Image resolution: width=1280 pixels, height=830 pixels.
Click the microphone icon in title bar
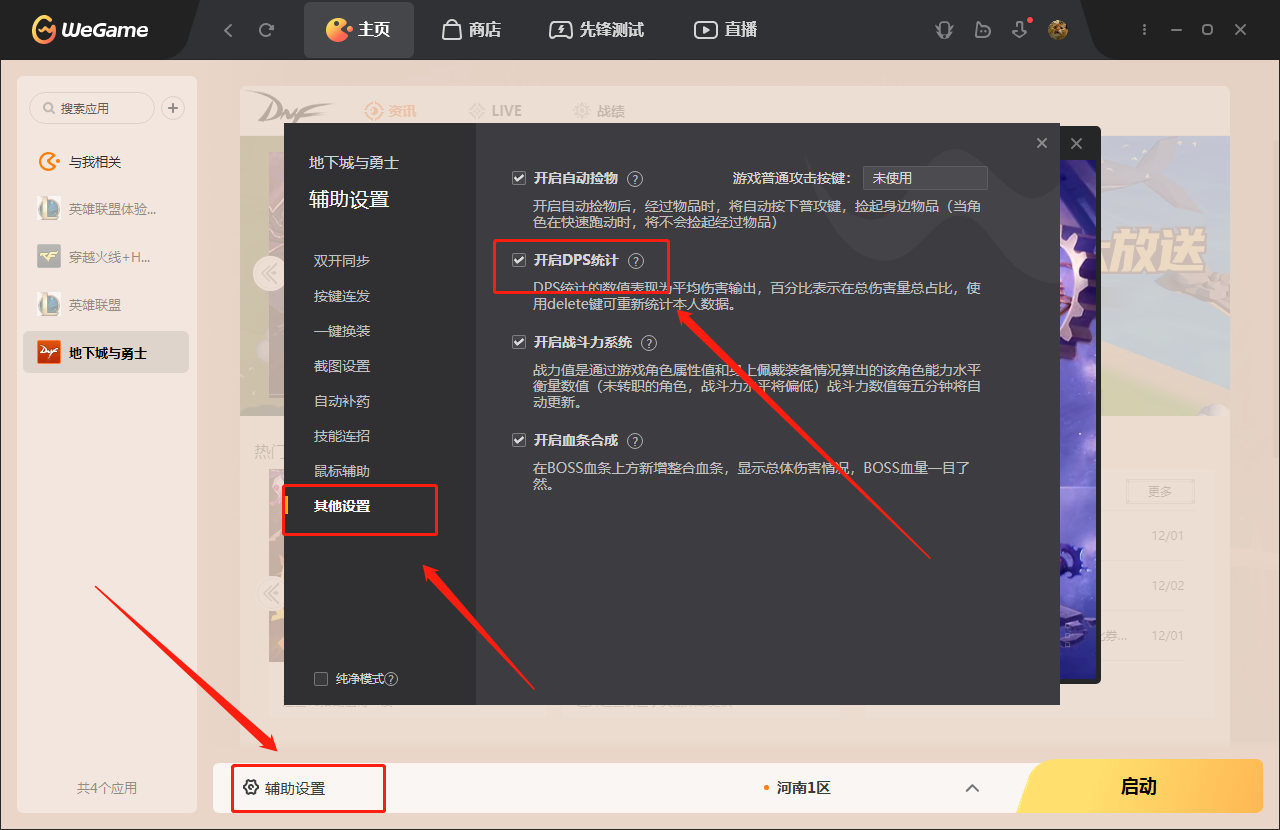pyautogui.click(x=944, y=30)
